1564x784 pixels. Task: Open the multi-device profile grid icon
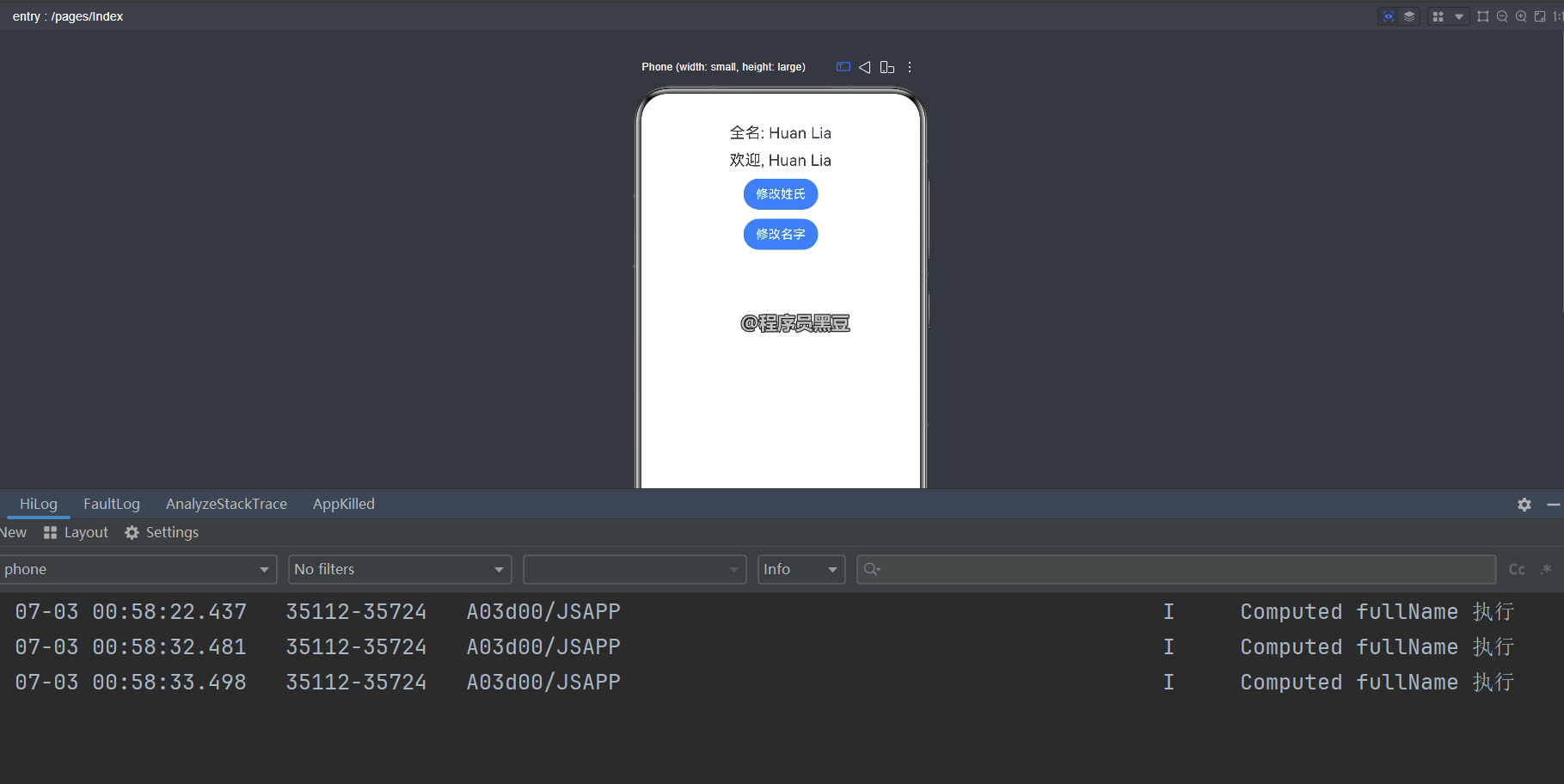point(1438,16)
